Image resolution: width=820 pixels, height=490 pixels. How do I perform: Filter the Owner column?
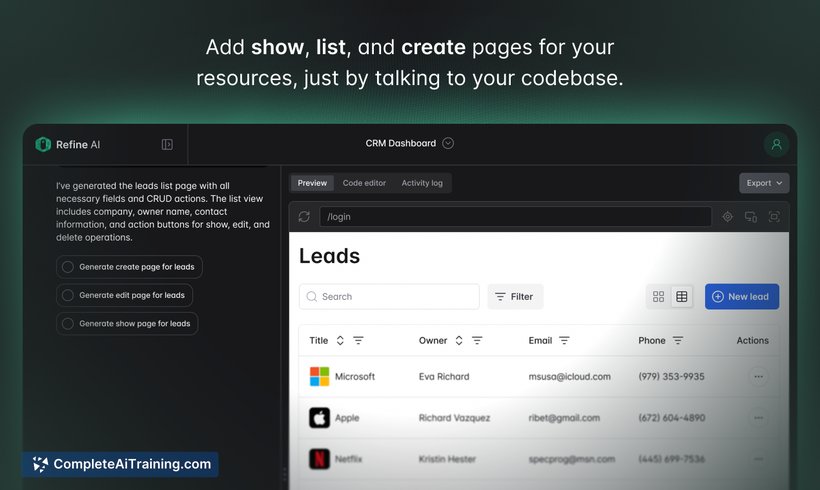tap(477, 340)
